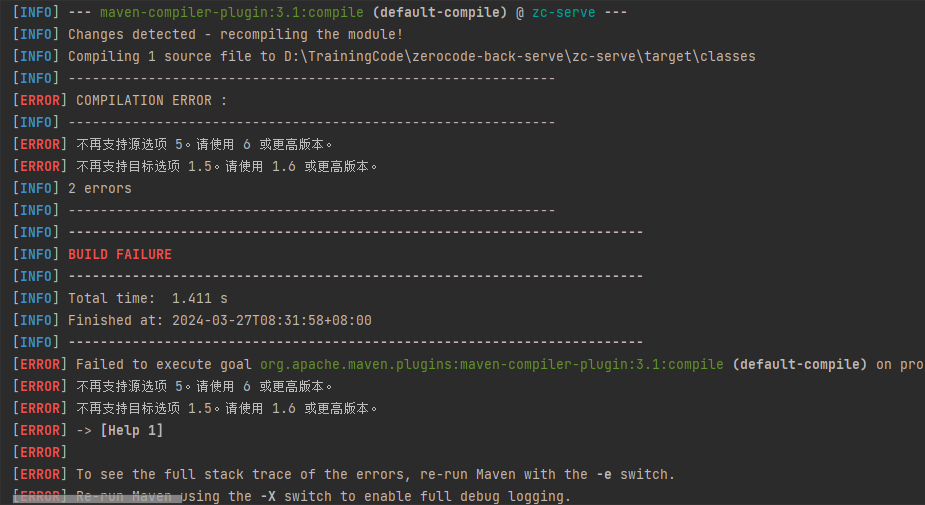Click the red BUILD FAILURE text
Image resolution: width=925 pixels, height=505 pixels.
tap(120, 254)
